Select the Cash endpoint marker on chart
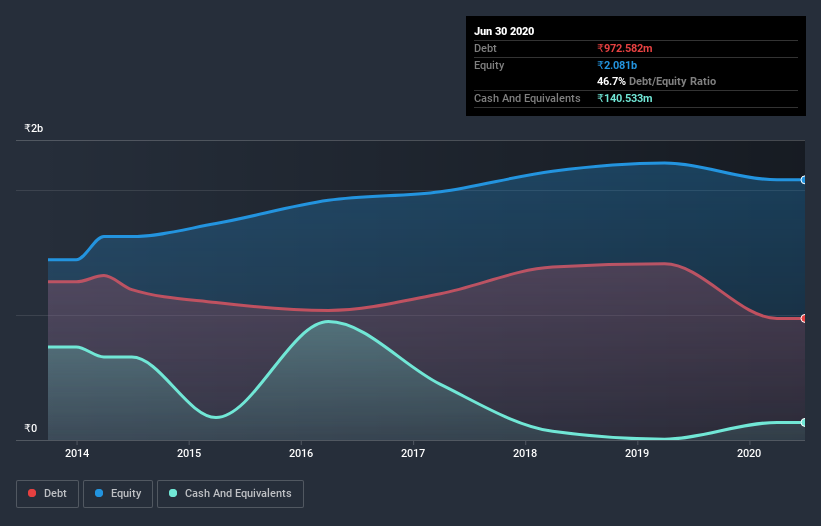Viewport: 821px width, 526px height. [804, 422]
